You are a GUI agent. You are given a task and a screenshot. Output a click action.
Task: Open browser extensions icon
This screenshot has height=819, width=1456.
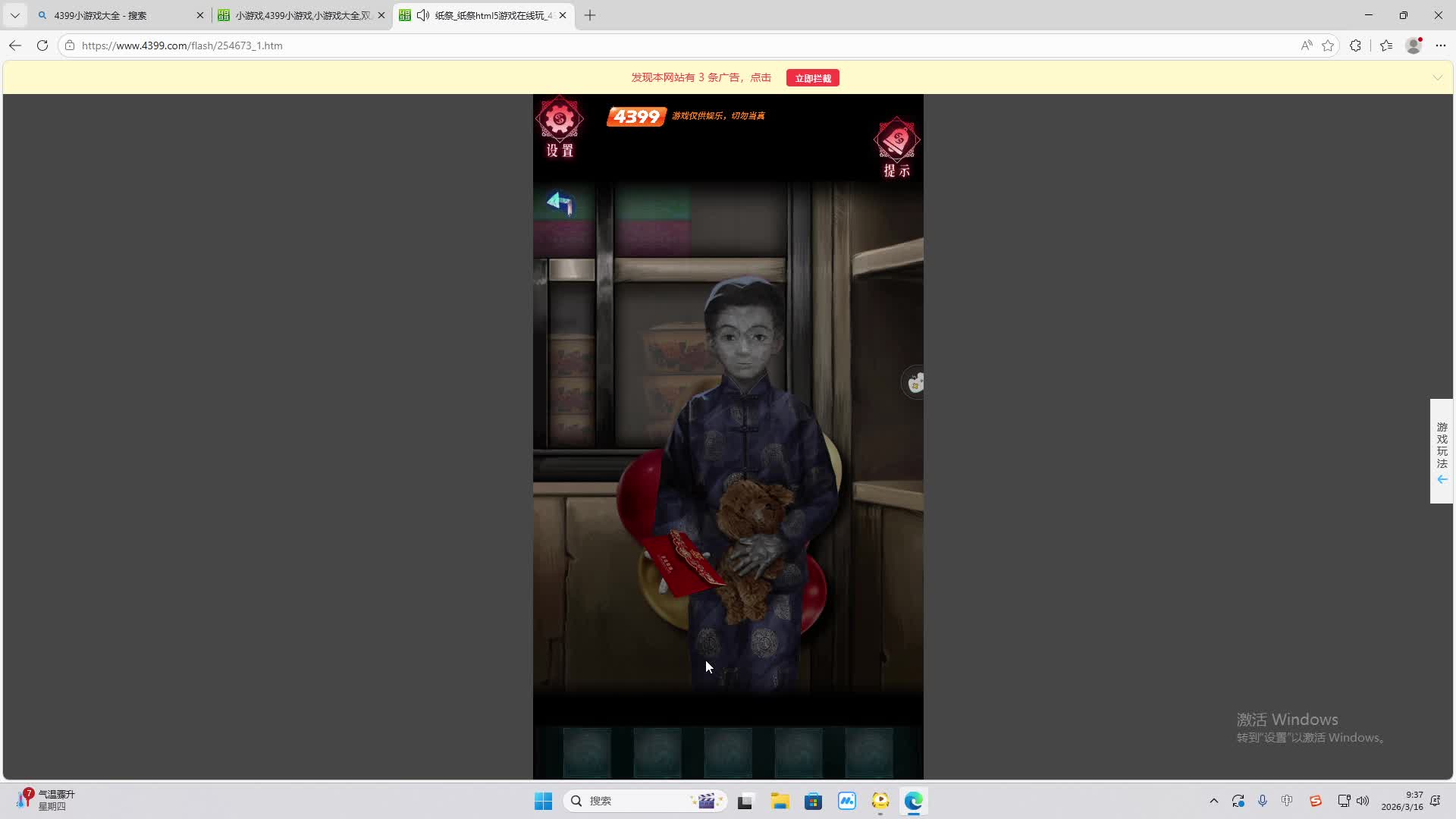1355,45
